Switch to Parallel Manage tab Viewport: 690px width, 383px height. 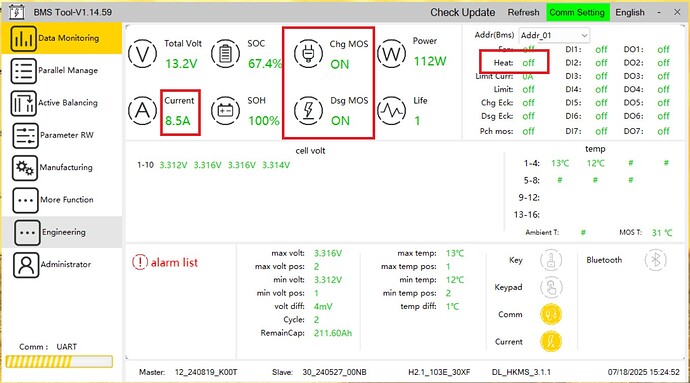coord(62,71)
